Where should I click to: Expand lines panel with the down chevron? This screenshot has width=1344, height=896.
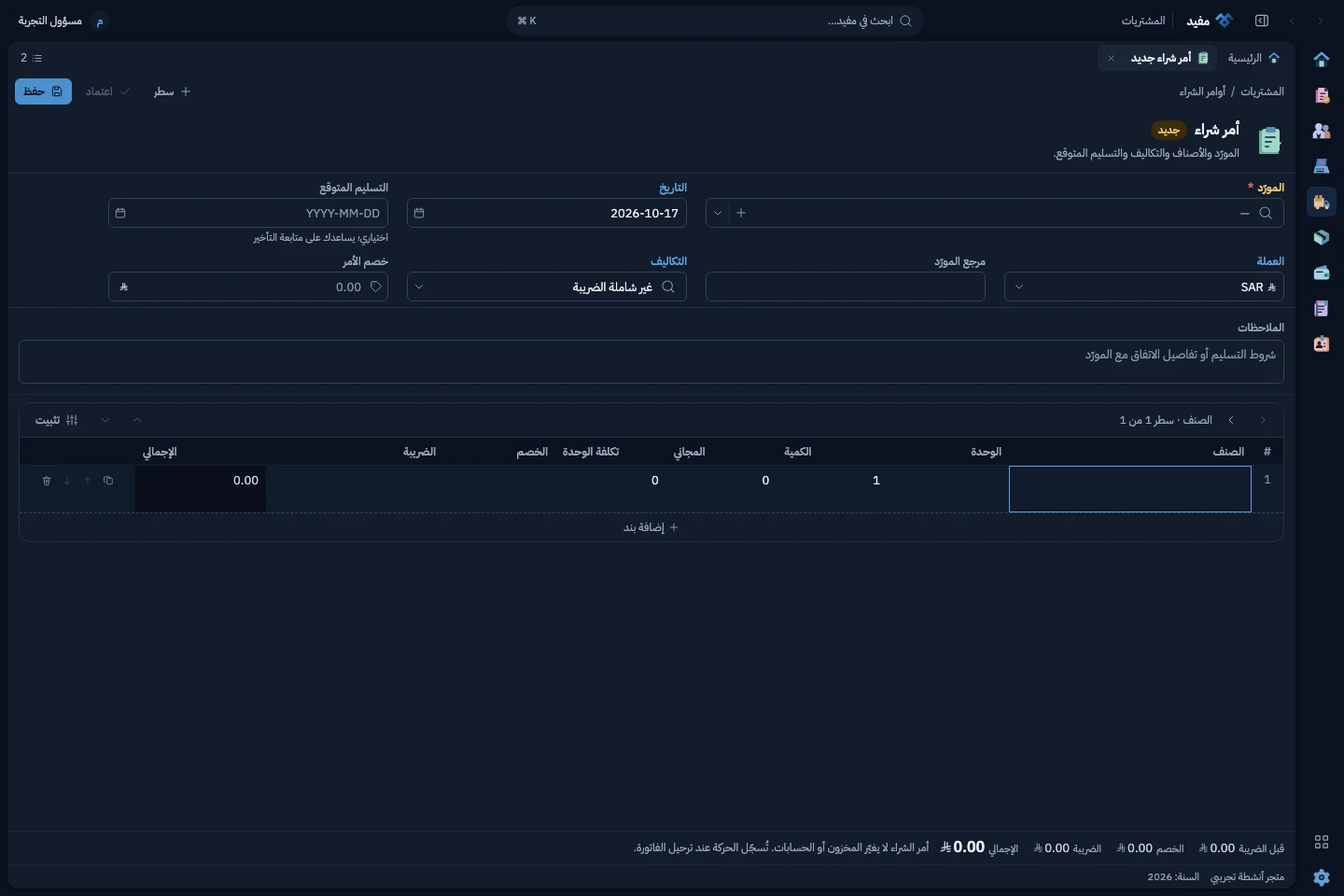pos(105,420)
